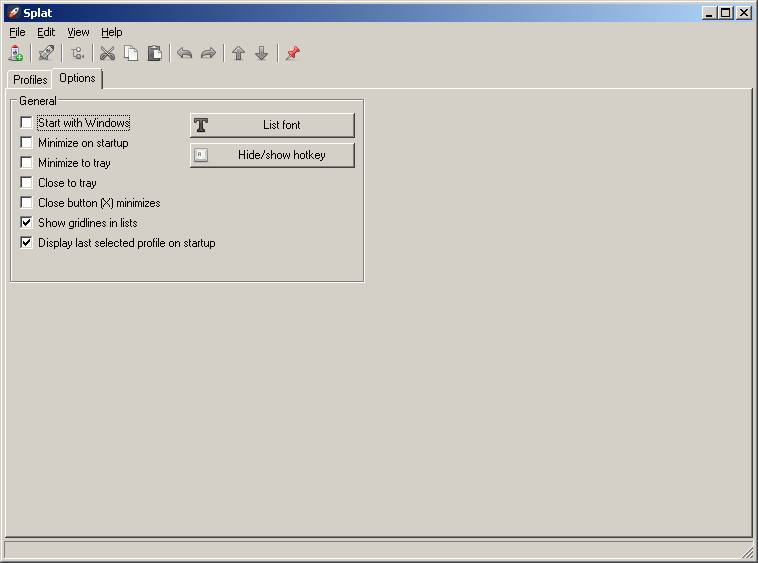The image size is (758, 563).
Task: Uncheck Show gridlines in lists
Action: [x=27, y=223]
